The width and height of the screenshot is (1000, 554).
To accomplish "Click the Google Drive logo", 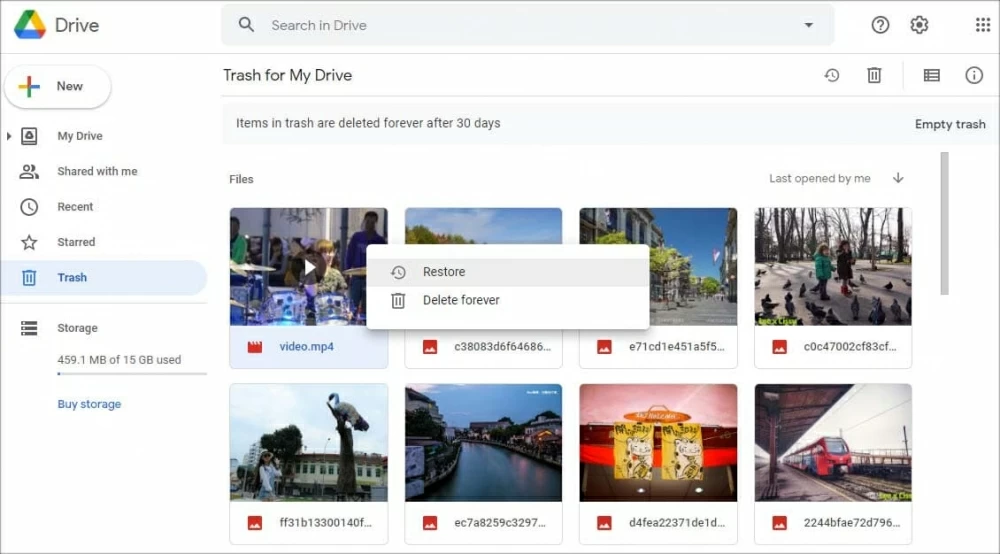I will pos(30,25).
